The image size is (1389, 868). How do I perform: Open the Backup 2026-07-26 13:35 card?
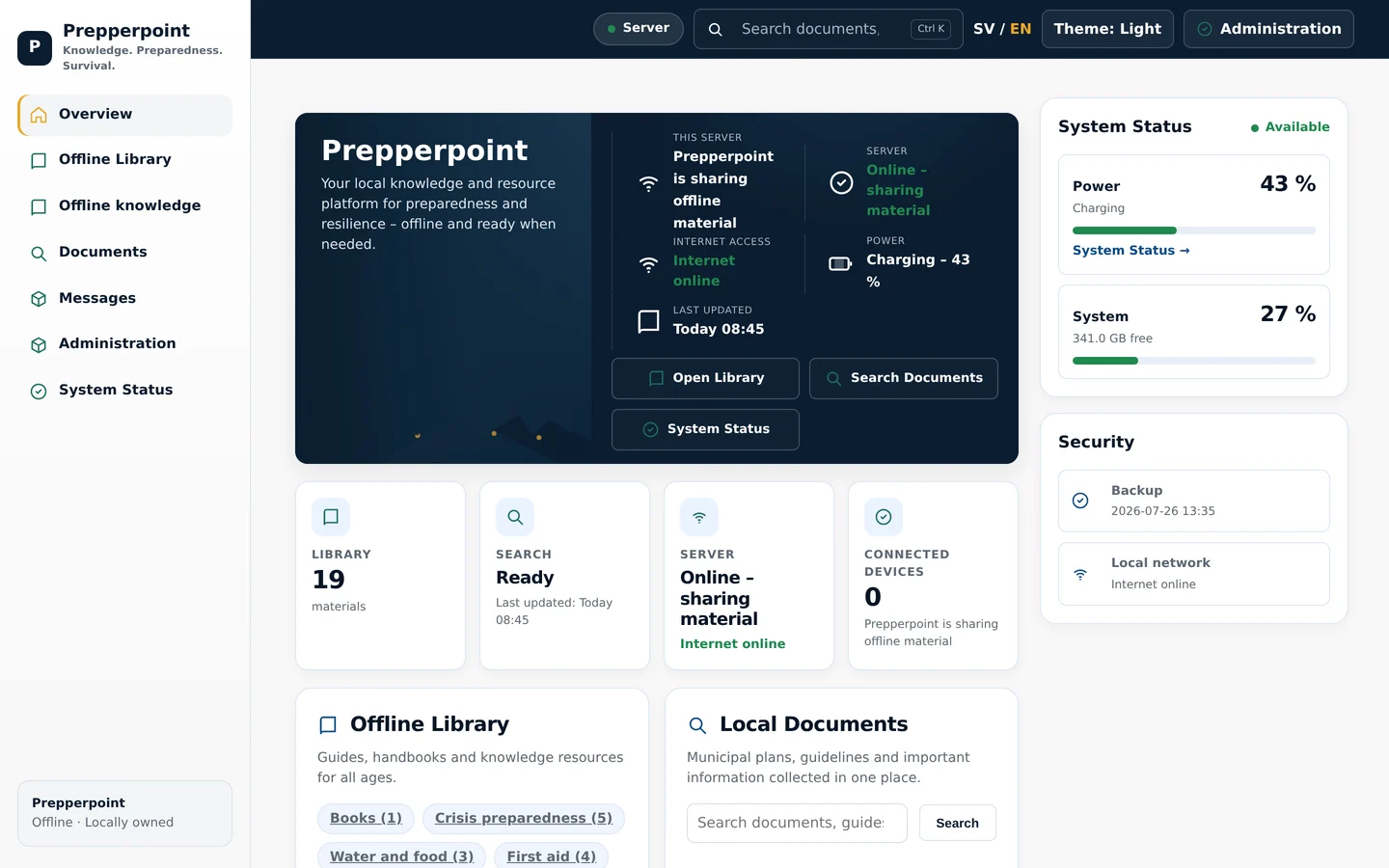click(1194, 501)
